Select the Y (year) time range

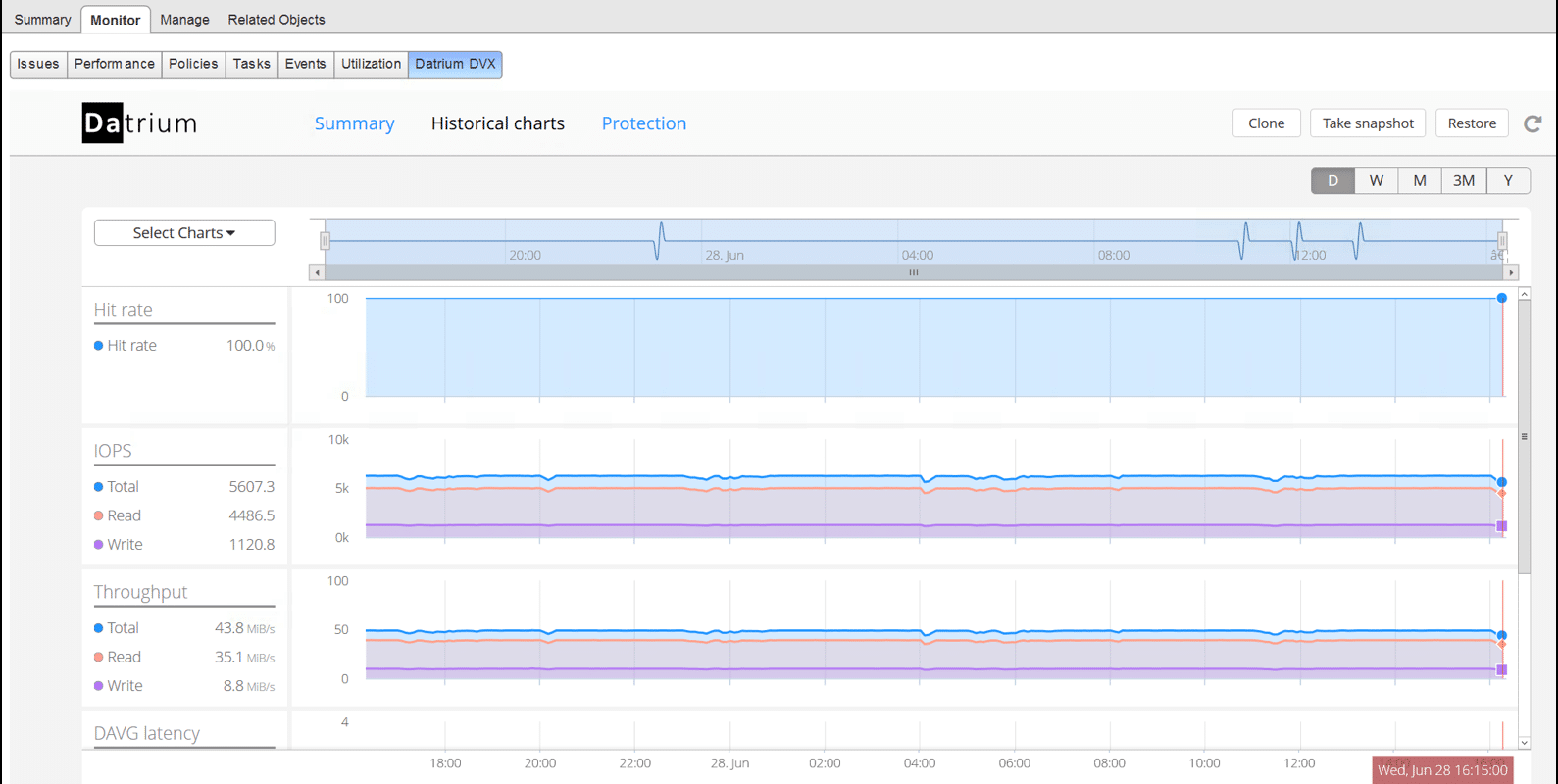[x=1508, y=180]
